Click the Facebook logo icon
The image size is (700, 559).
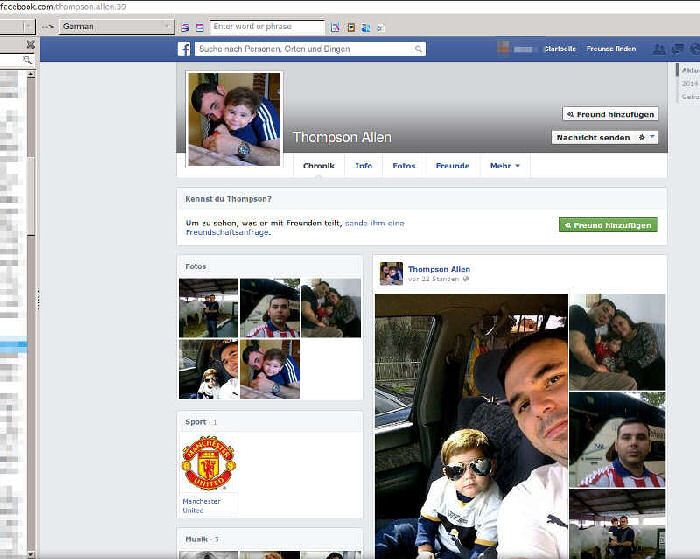pyautogui.click(x=184, y=49)
